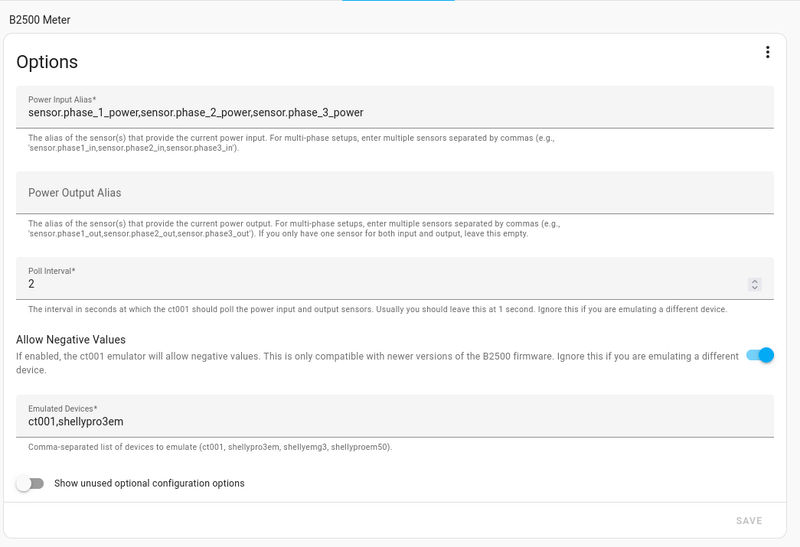The image size is (800, 547).
Task: Focus the Power Input Alias field
Action: 394,107
